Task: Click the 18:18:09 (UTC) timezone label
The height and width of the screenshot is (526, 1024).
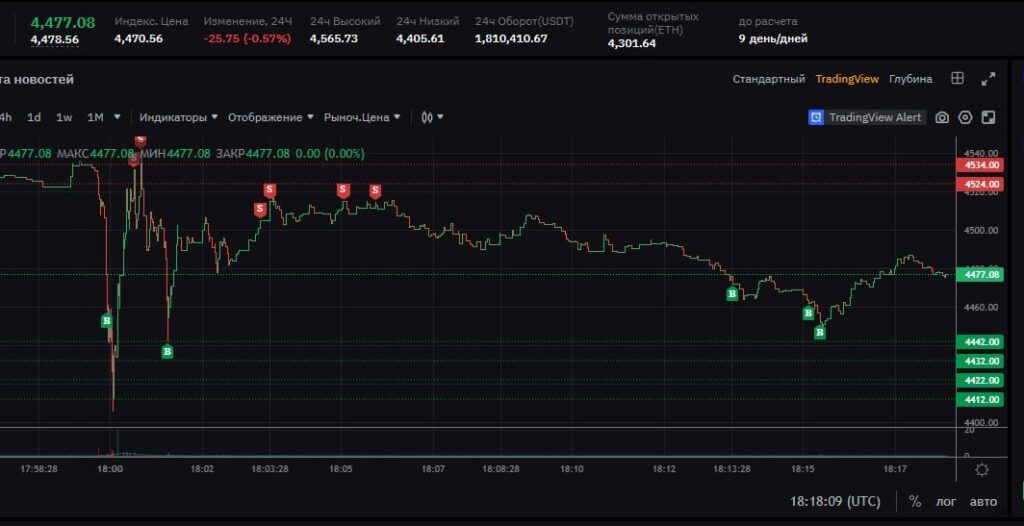Action: point(835,502)
